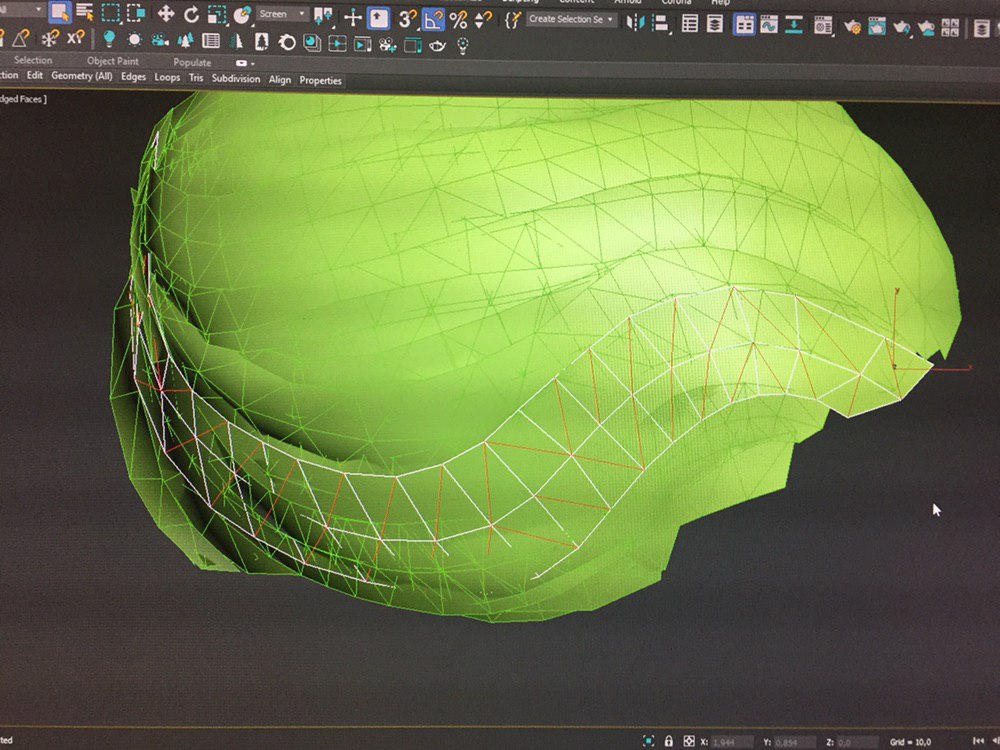The image size is (1000, 750).
Task: Toggle Layer Explorer icon
Action: click(715, 24)
